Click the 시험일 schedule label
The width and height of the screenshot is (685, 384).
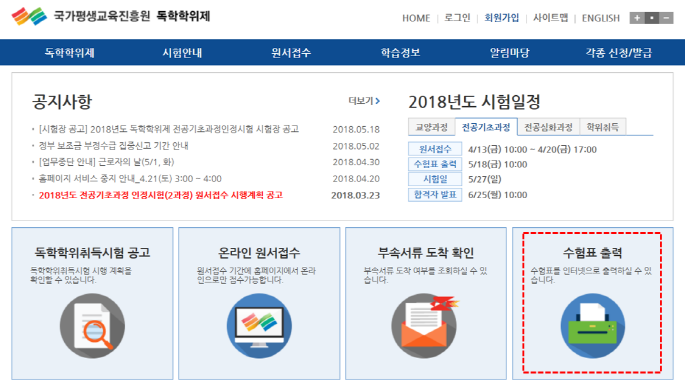[x=435, y=179]
